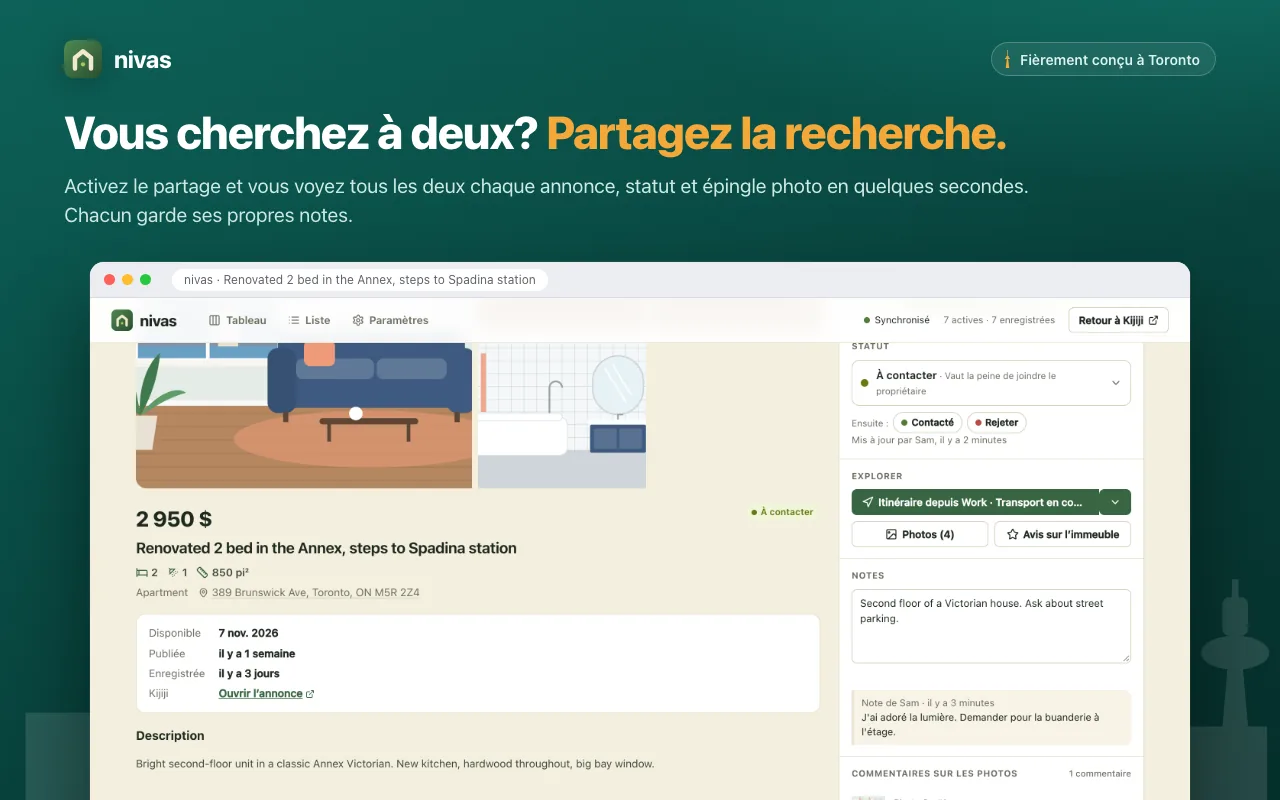Screen dimensions: 1280x800
Task: Switch to the Liste view
Action: [309, 320]
